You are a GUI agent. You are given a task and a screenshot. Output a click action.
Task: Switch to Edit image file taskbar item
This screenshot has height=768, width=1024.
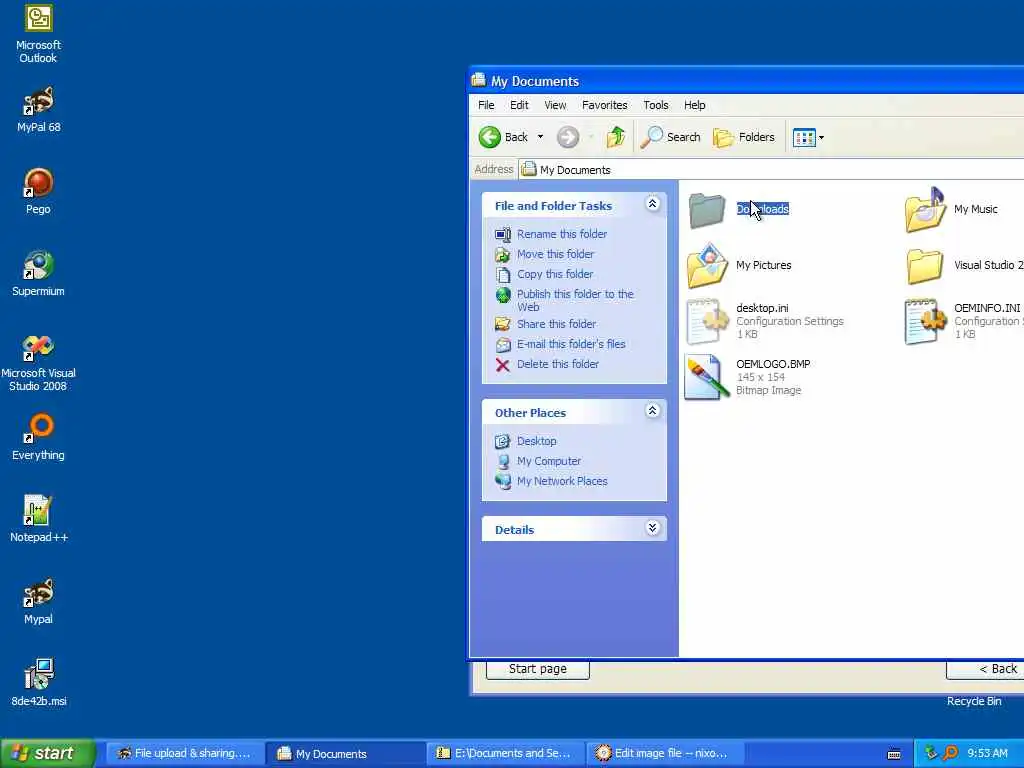click(x=665, y=754)
